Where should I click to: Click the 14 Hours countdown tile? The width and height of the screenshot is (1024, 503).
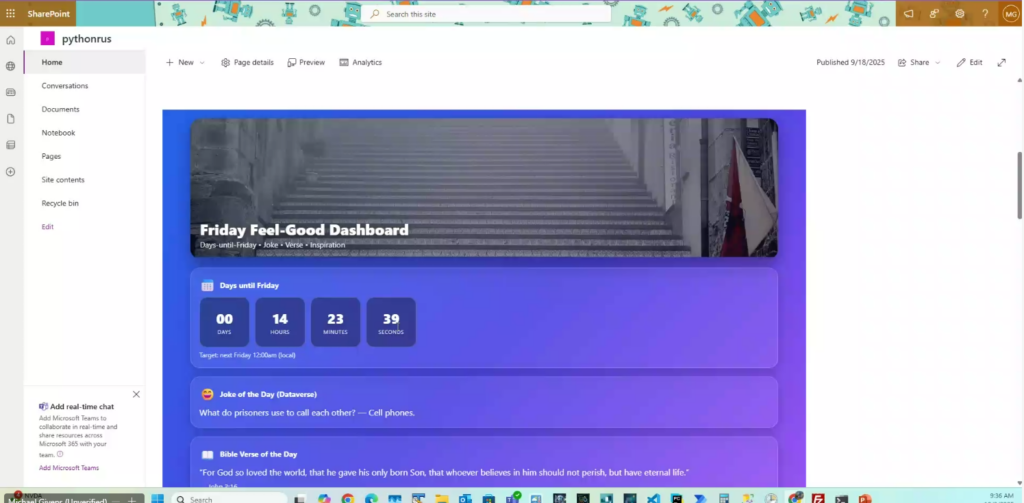click(280, 322)
